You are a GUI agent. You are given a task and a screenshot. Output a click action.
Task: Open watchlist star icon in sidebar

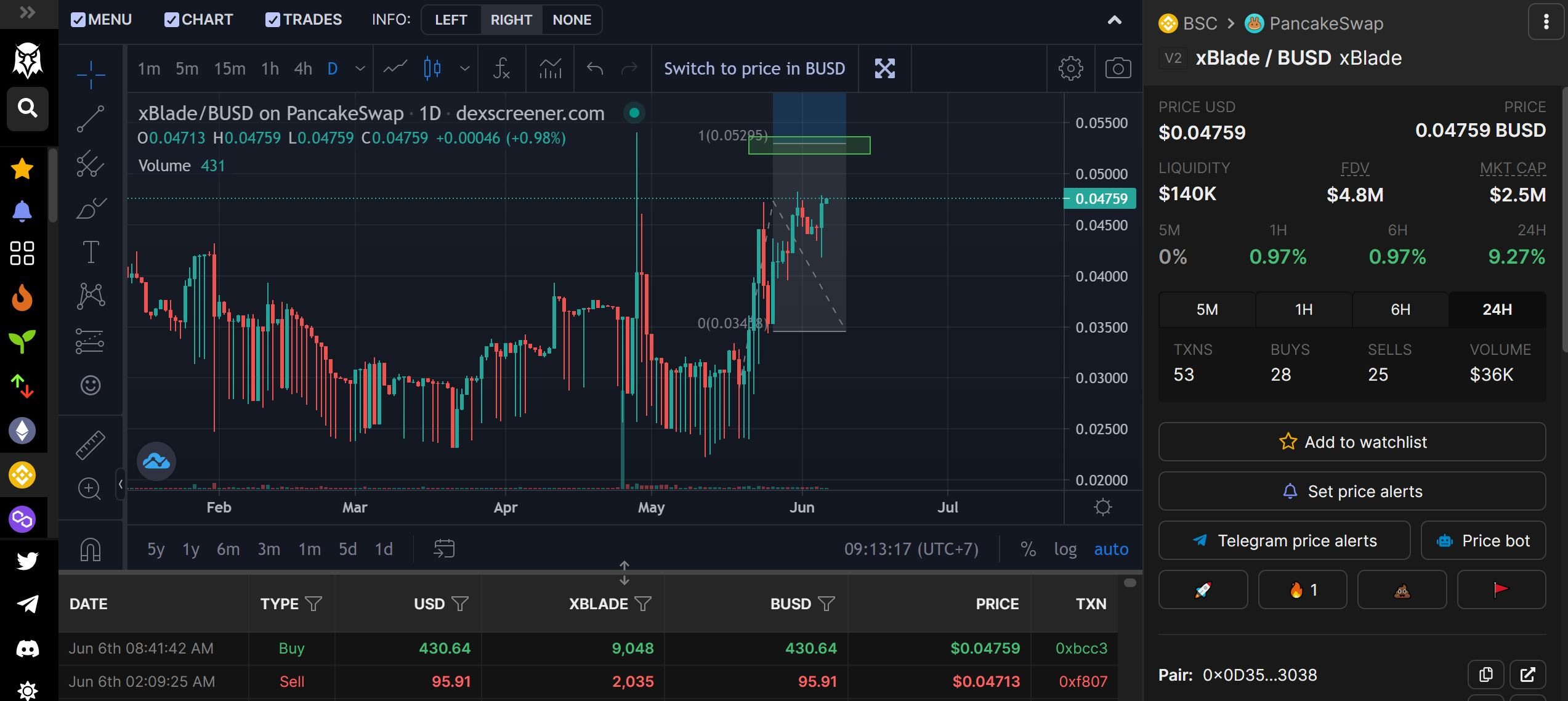tap(22, 168)
